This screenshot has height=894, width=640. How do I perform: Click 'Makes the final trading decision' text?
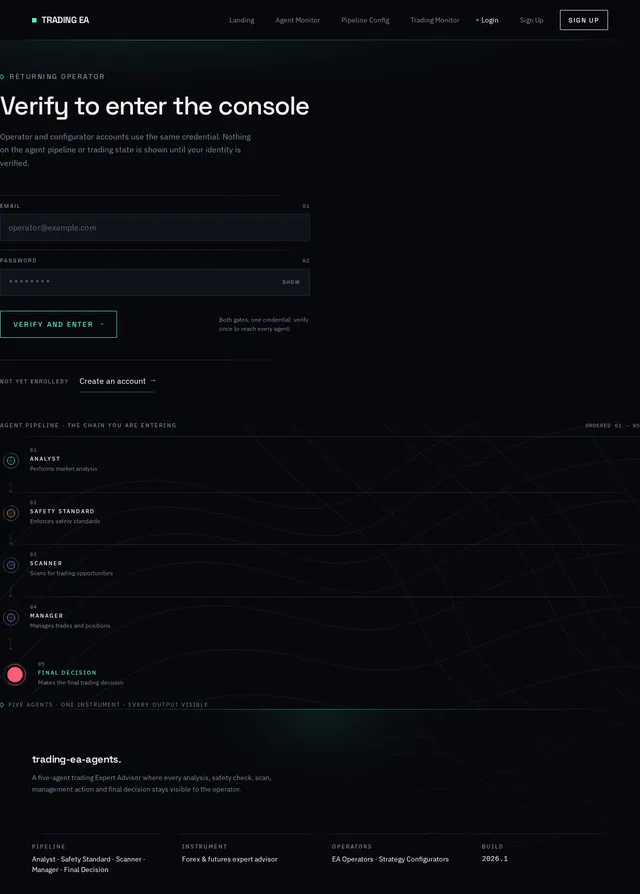(80, 682)
